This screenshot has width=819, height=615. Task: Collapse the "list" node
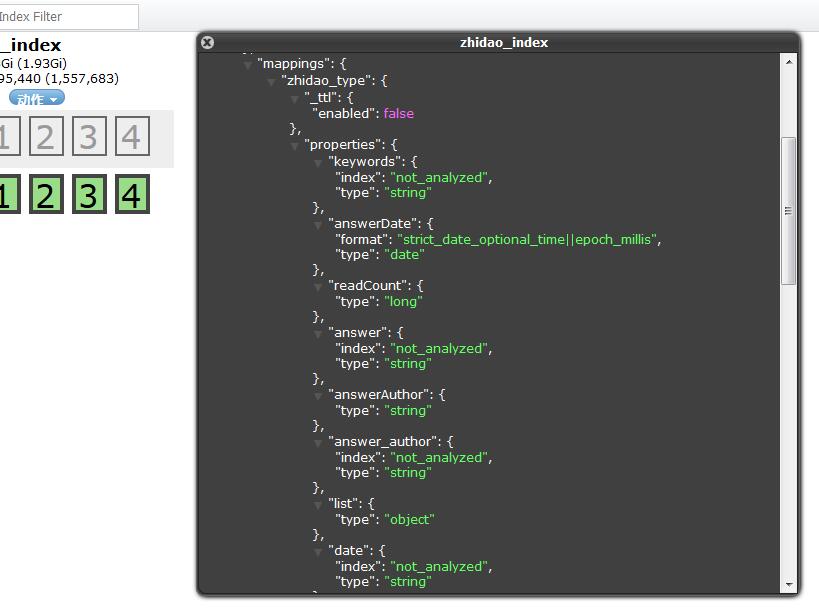pyautogui.click(x=318, y=505)
